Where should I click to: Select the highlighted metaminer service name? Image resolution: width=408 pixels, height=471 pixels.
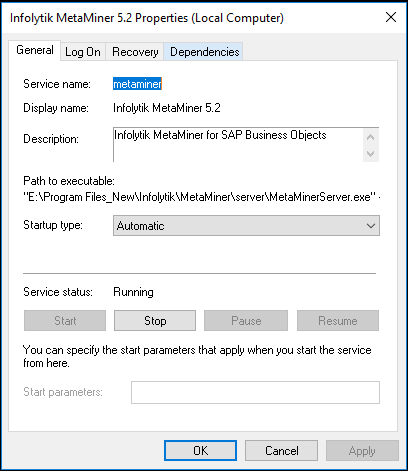coord(137,84)
